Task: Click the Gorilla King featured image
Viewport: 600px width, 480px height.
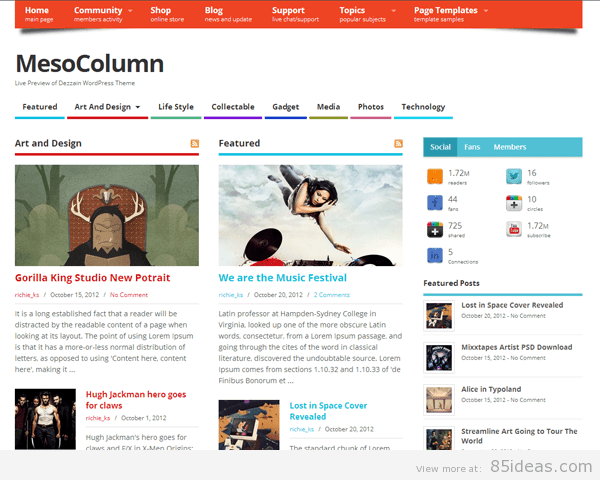Action: (107, 215)
